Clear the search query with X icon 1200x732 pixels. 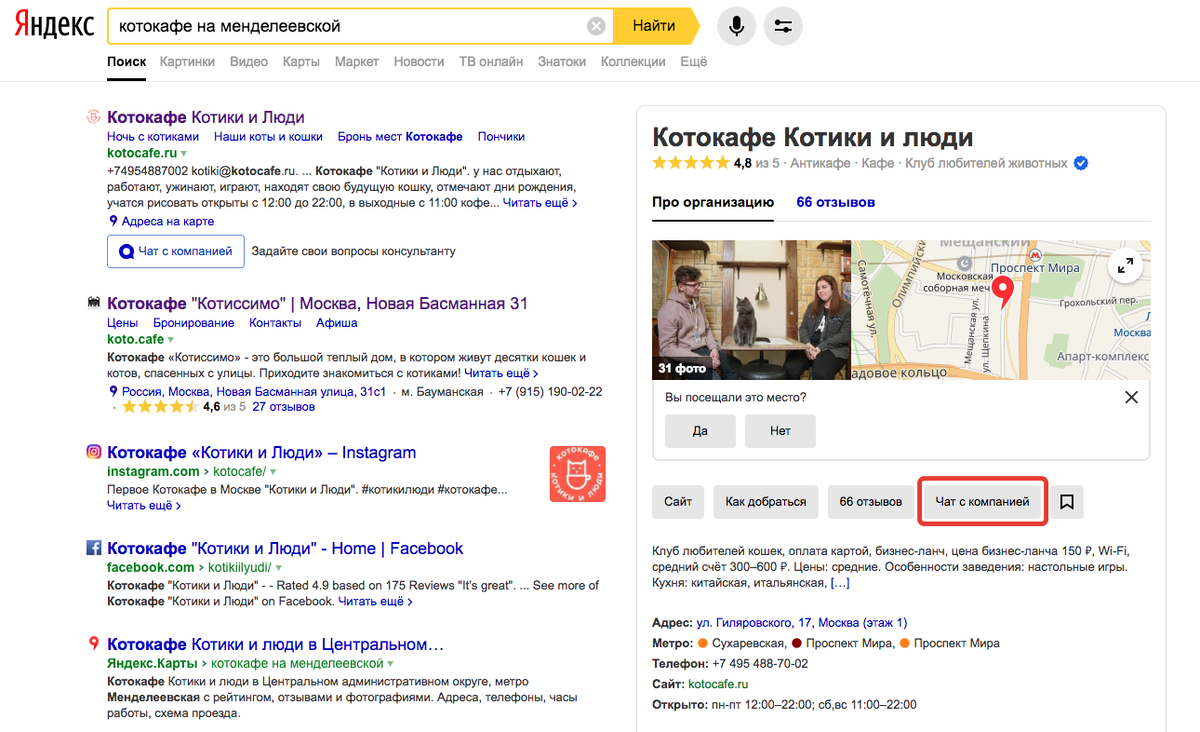(x=596, y=26)
